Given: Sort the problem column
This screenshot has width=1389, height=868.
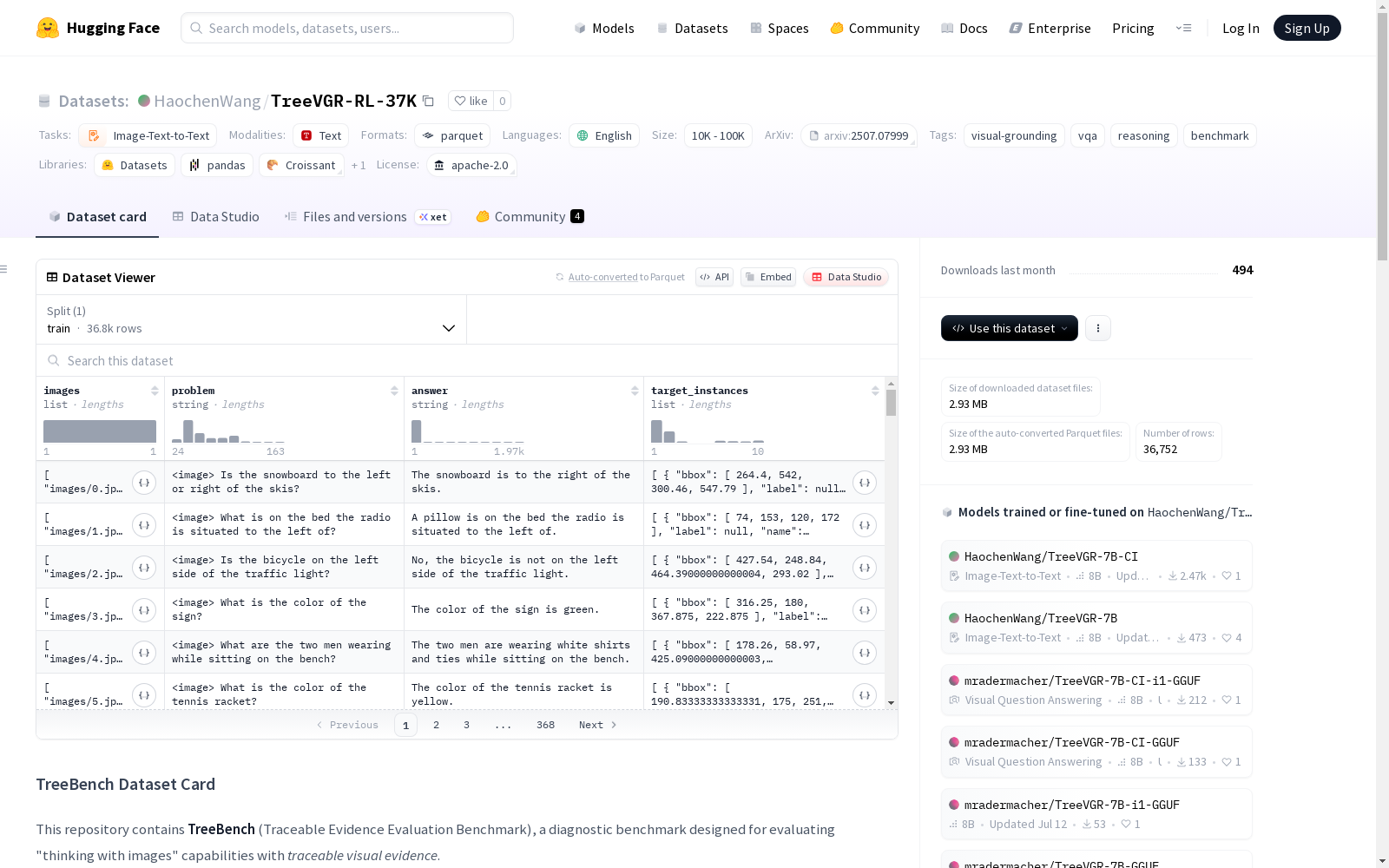Looking at the screenshot, I should [x=394, y=391].
